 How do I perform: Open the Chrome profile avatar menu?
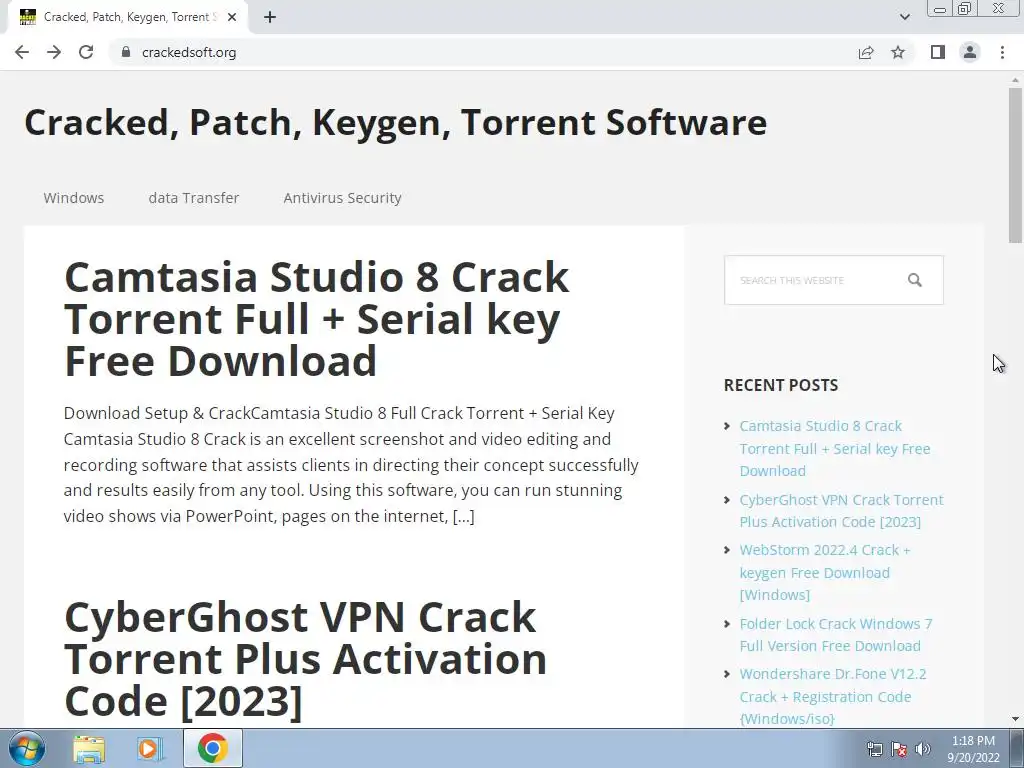coord(970,52)
